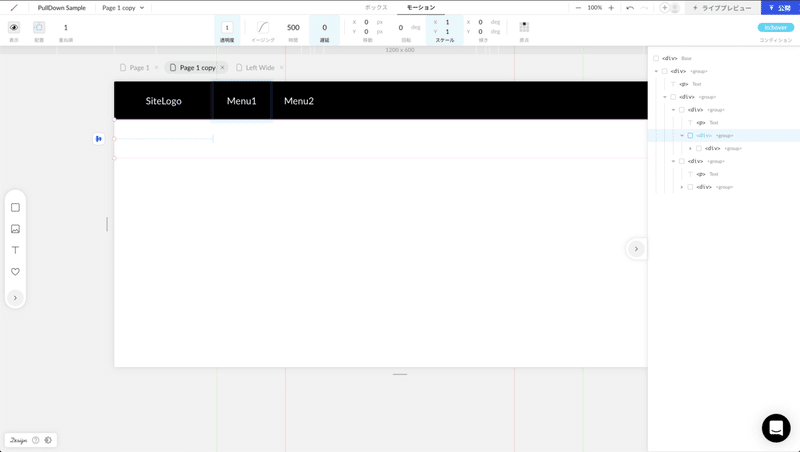Click the heart icon in left toolbar
This screenshot has height=452, width=800.
(15, 271)
